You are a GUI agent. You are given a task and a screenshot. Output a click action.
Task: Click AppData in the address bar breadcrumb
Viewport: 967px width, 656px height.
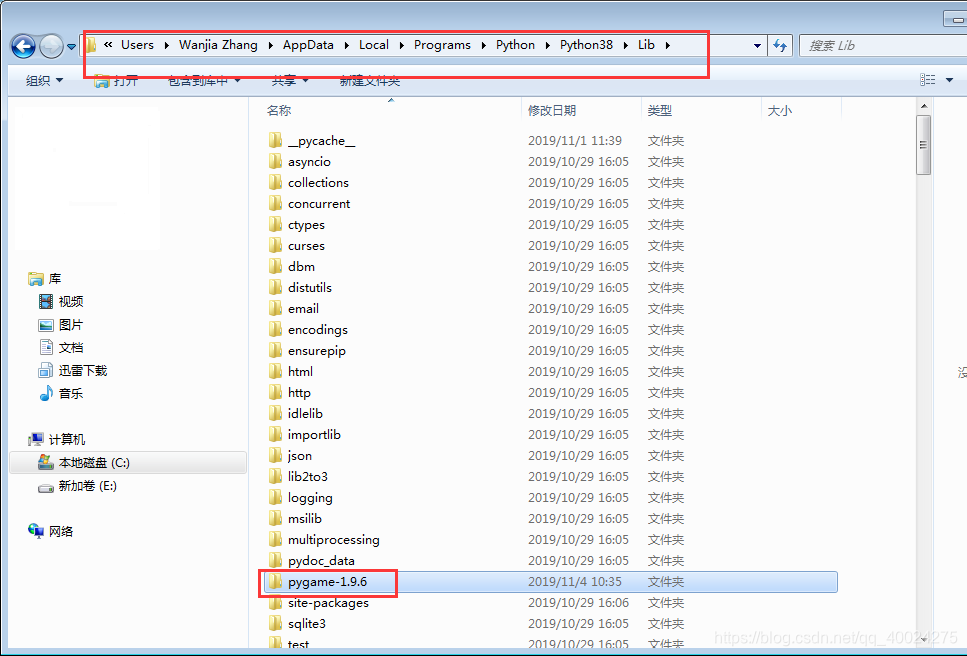pyautogui.click(x=307, y=44)
